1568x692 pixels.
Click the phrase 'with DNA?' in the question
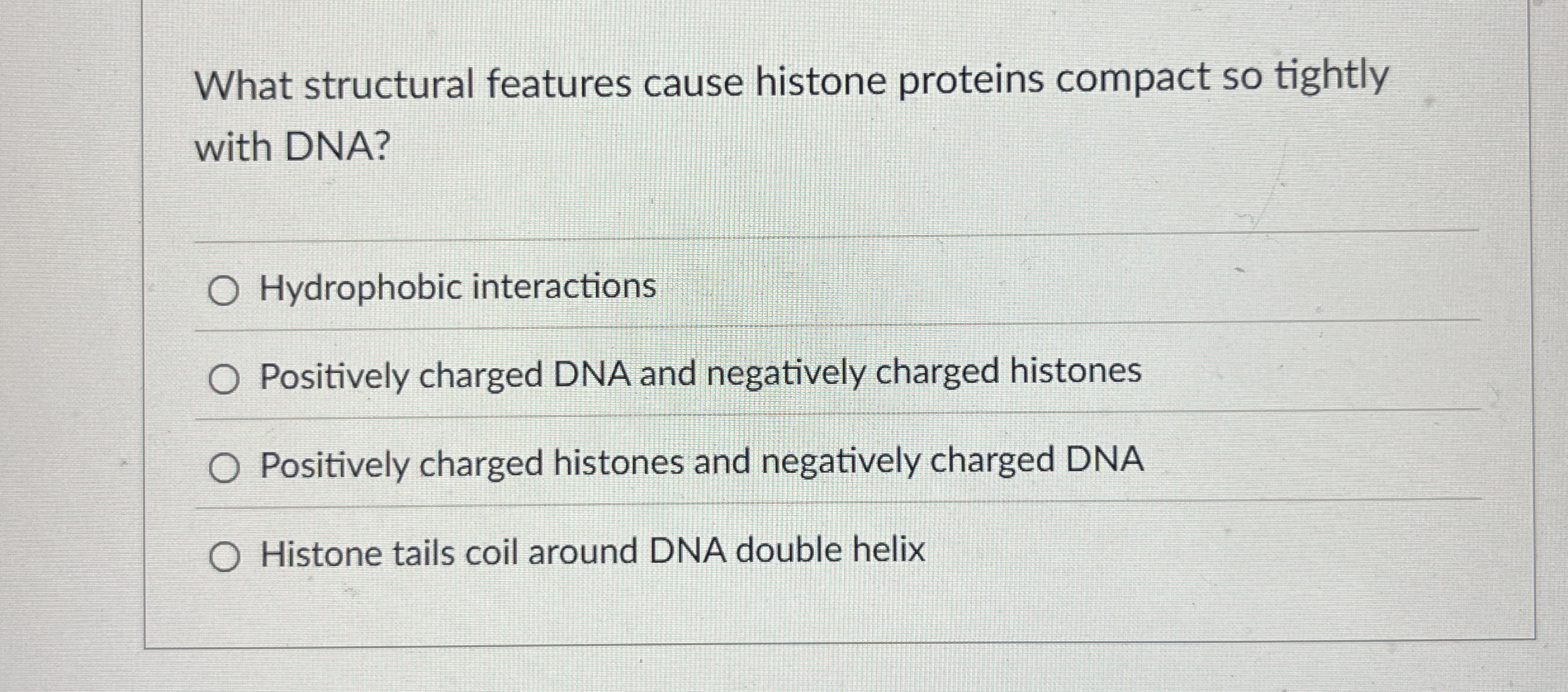pyautogui.click(x=292, y=147)
